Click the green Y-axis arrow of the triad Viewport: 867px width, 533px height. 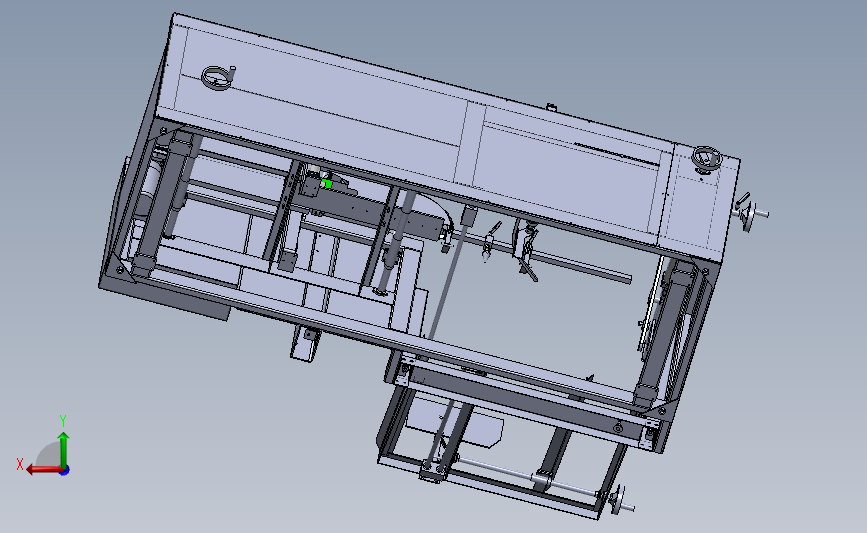(64, 450)
